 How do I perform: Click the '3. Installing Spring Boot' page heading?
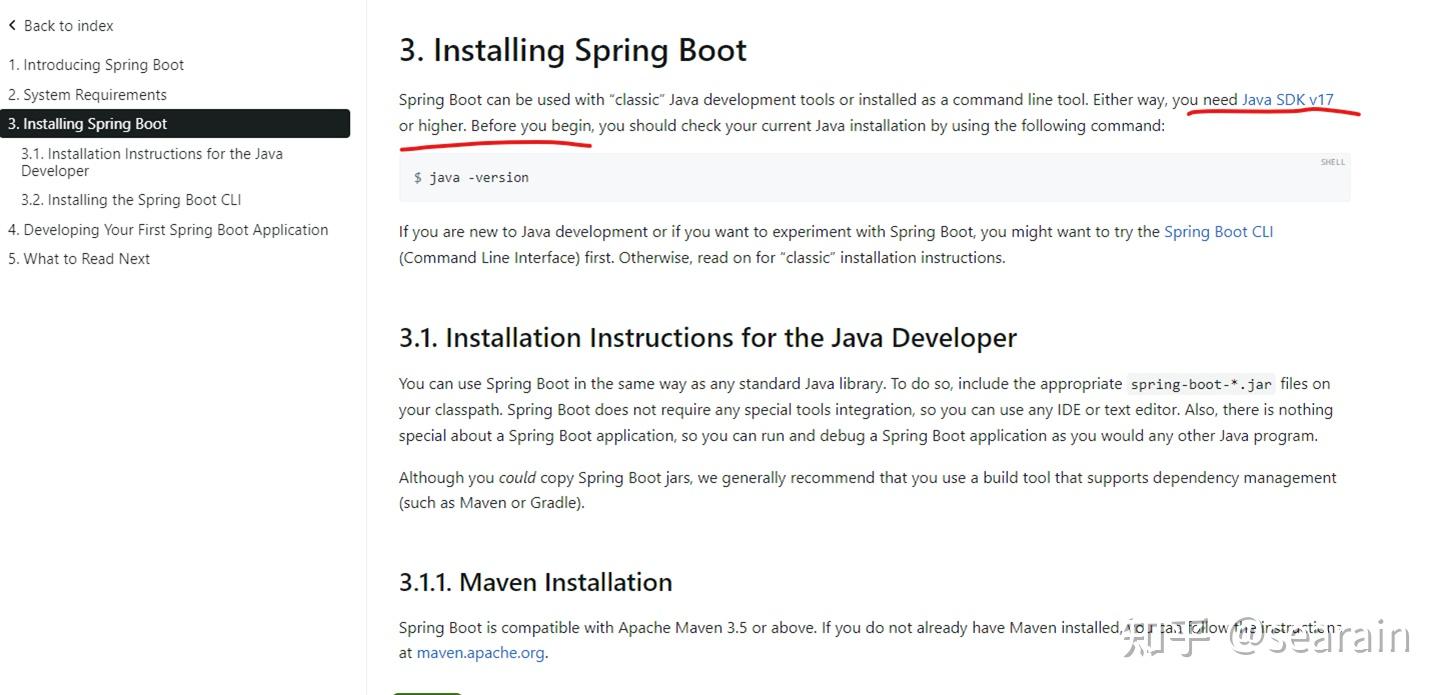click(x=572, y=49)
